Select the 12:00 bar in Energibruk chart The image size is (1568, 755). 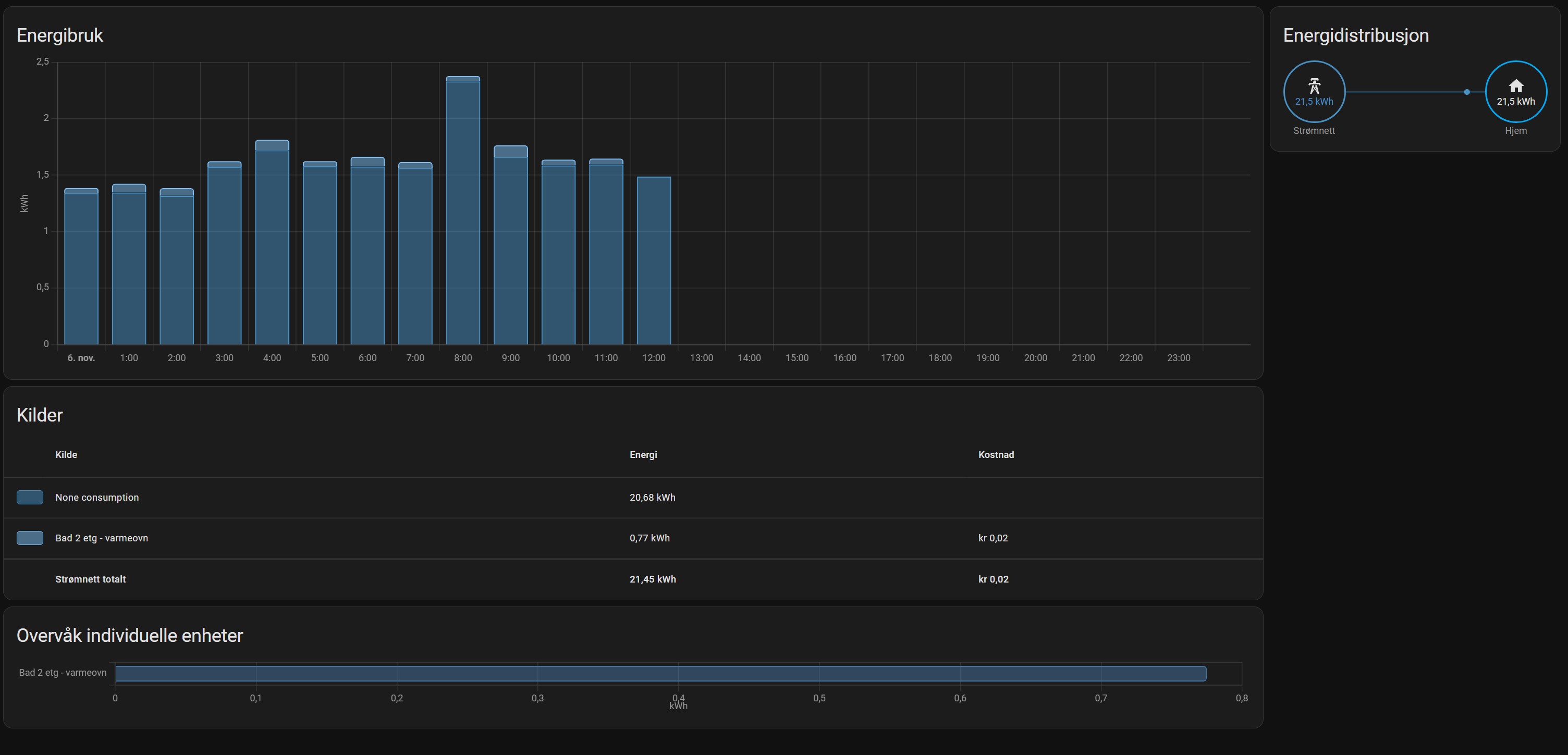click(x=654, y=261)
